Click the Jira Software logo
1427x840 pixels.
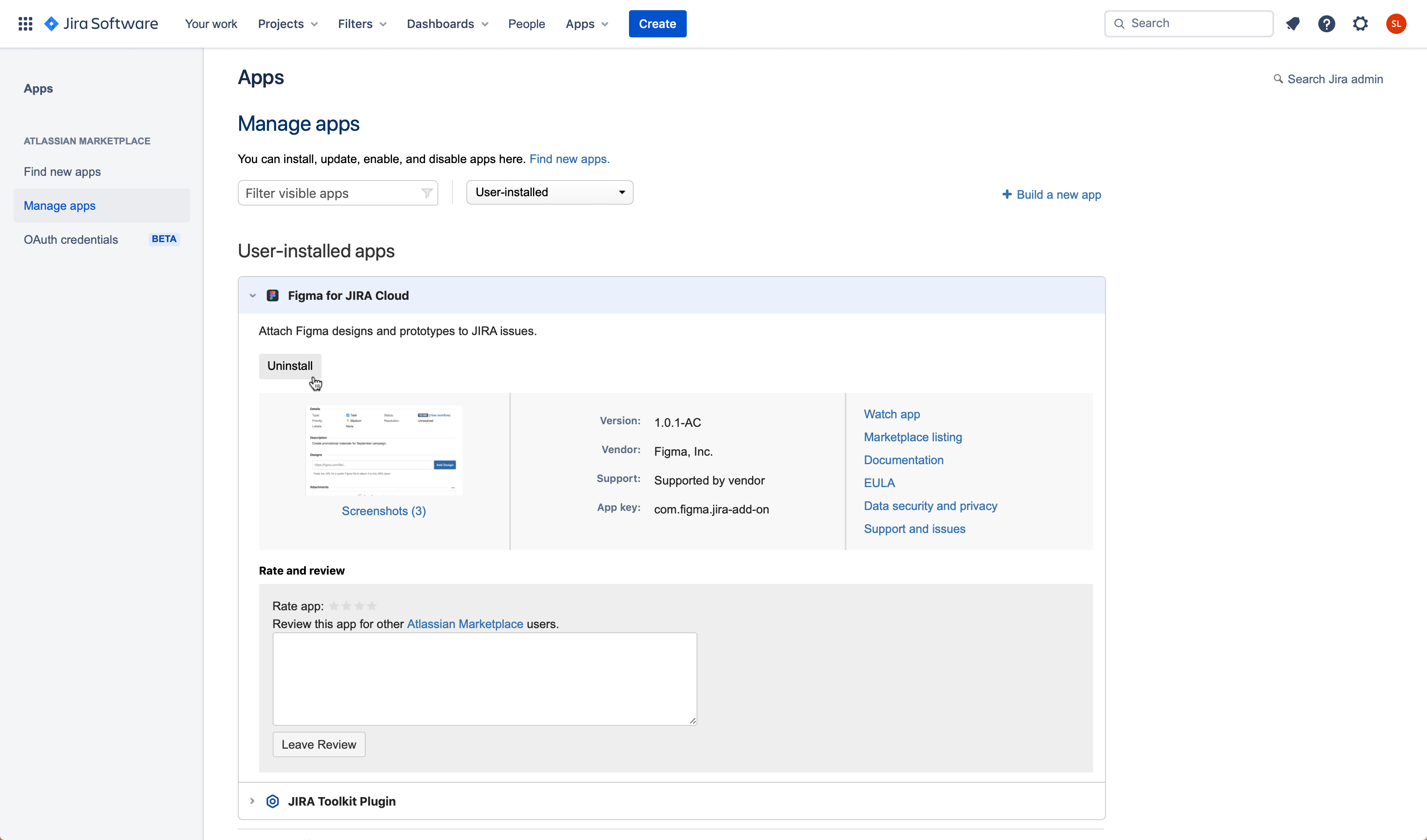[x=102, y=24]
